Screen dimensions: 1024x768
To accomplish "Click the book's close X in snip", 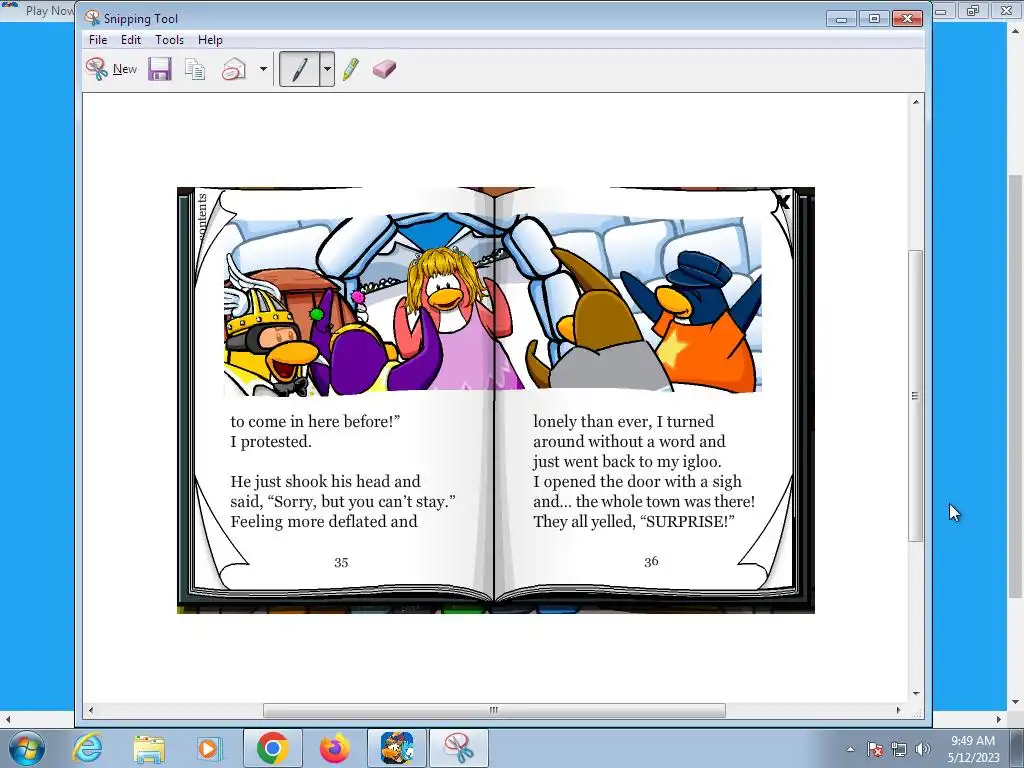I will (x=782, y=202).
